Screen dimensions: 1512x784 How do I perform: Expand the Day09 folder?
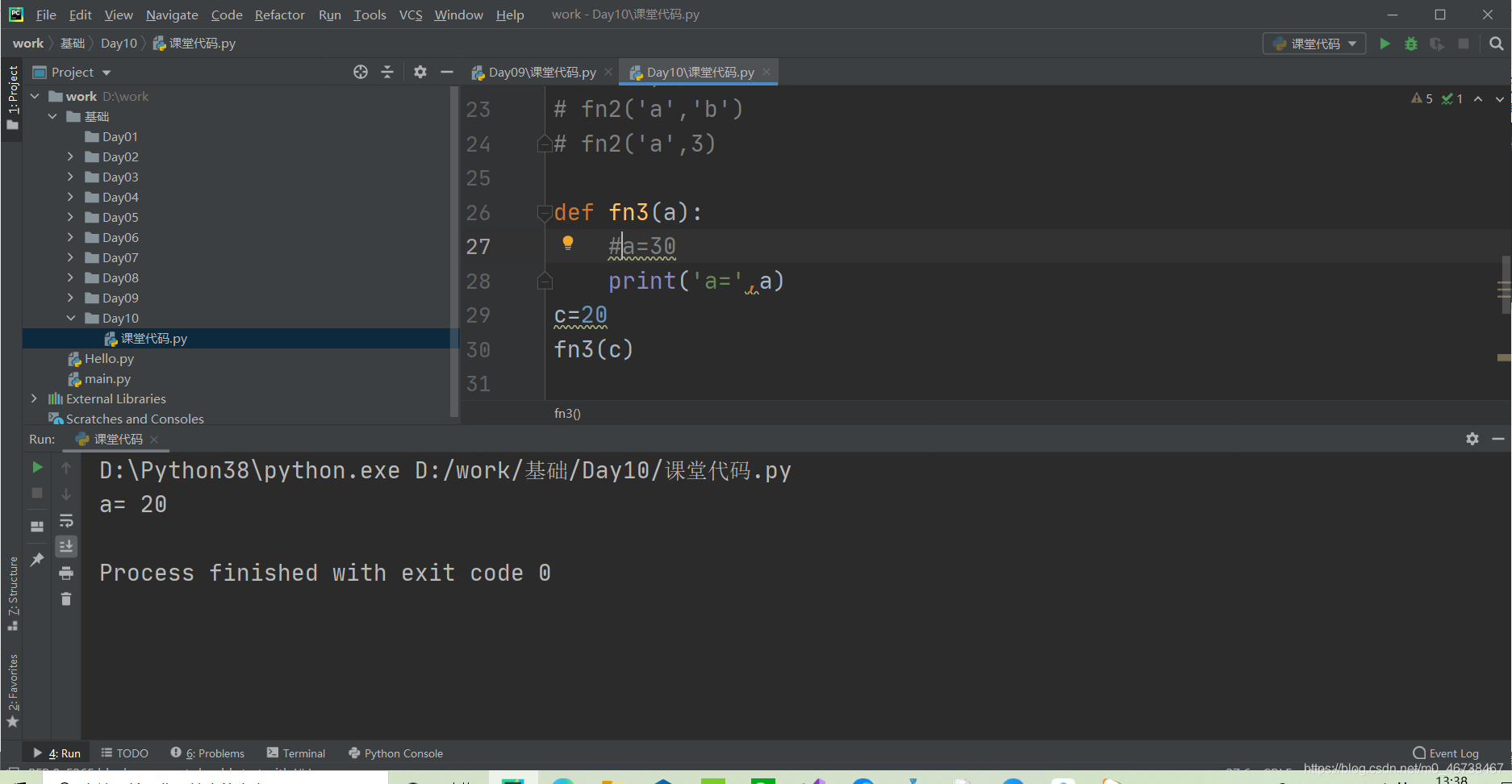point(70,298)
